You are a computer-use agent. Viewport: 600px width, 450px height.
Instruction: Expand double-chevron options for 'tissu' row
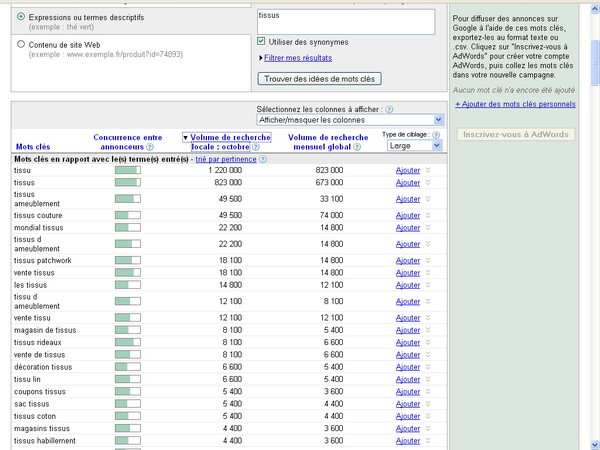click(429, 171)
